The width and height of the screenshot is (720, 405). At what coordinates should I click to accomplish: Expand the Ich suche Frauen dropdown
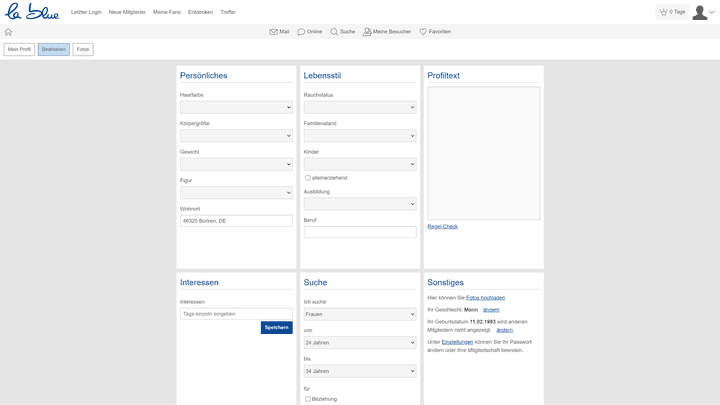tap(360, 314)
